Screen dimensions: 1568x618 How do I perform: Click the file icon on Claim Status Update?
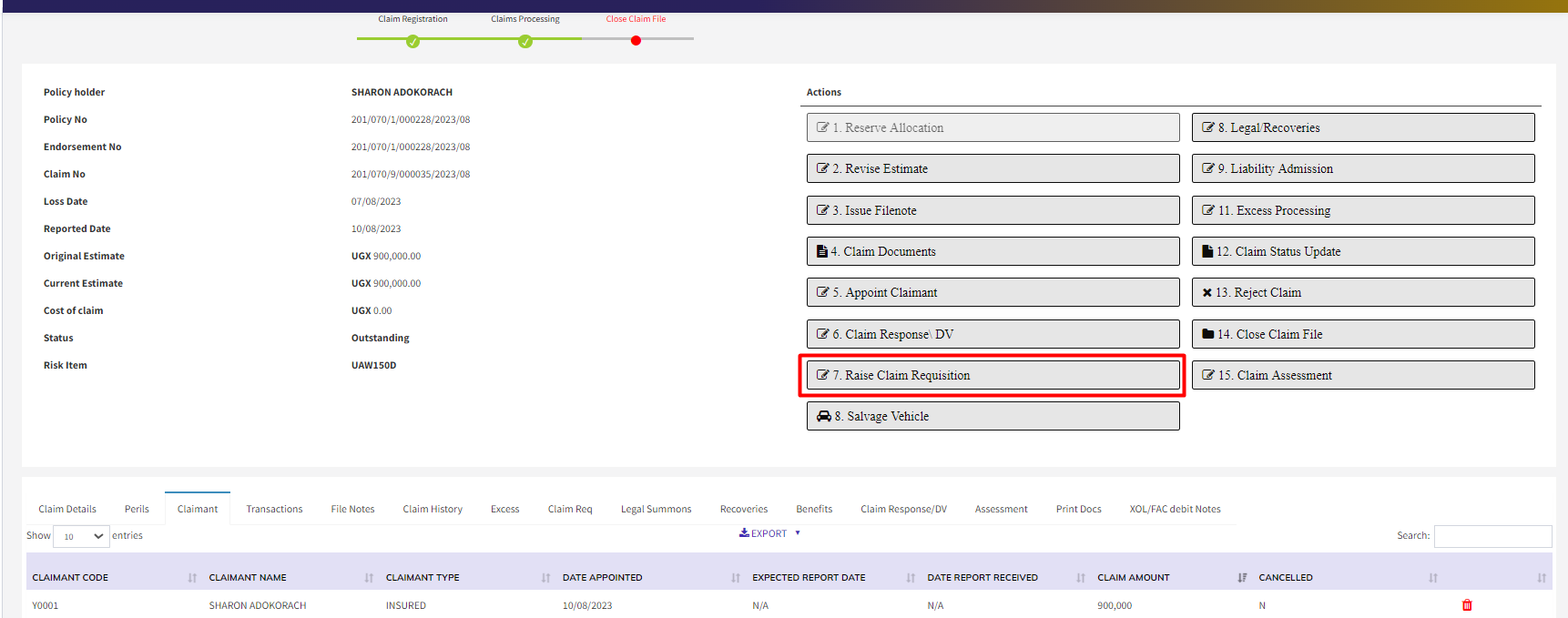click(x=1207, y=251)
